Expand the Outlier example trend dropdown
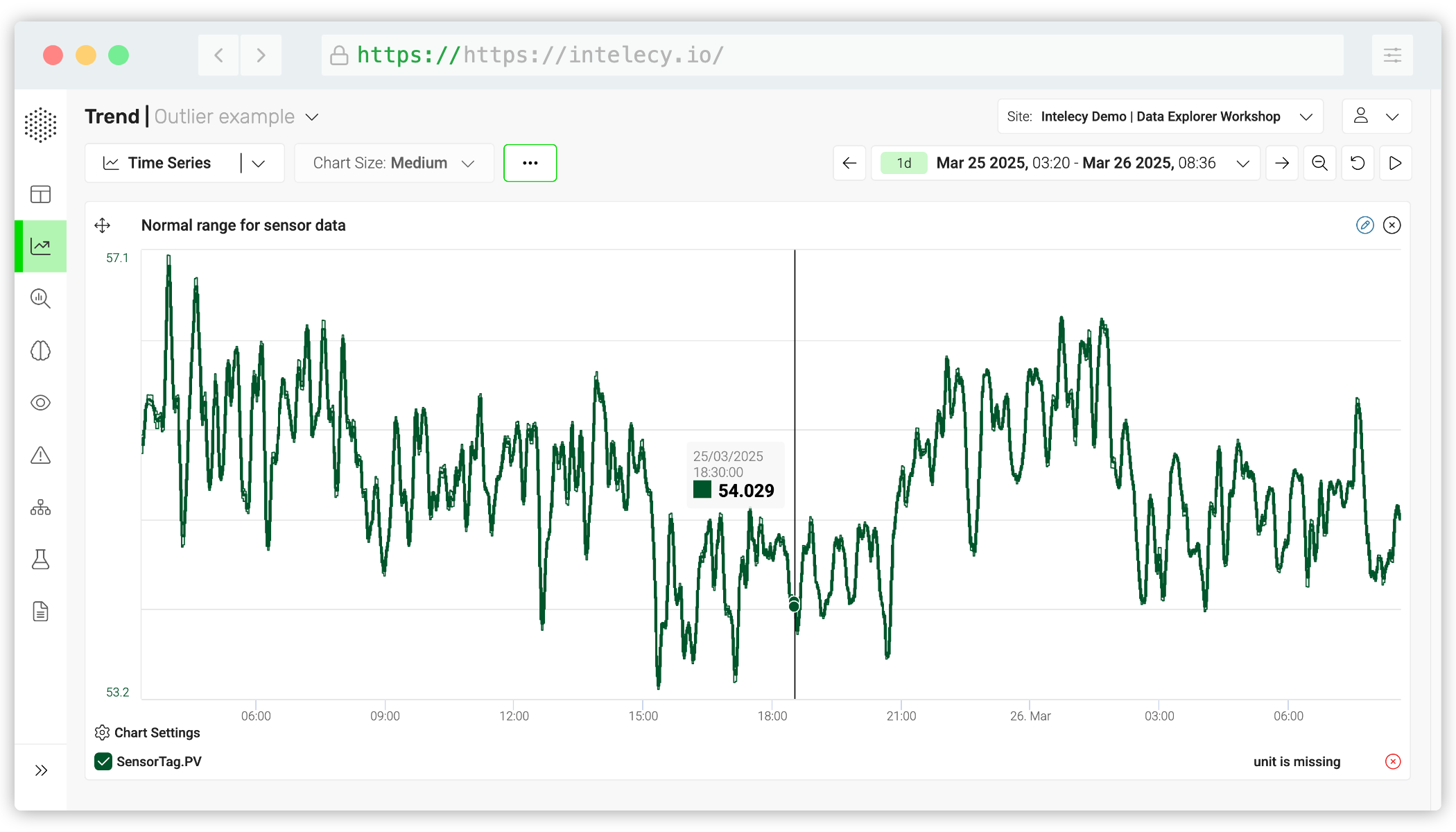The image size is (1456, 832). click(x=312, y=117)
